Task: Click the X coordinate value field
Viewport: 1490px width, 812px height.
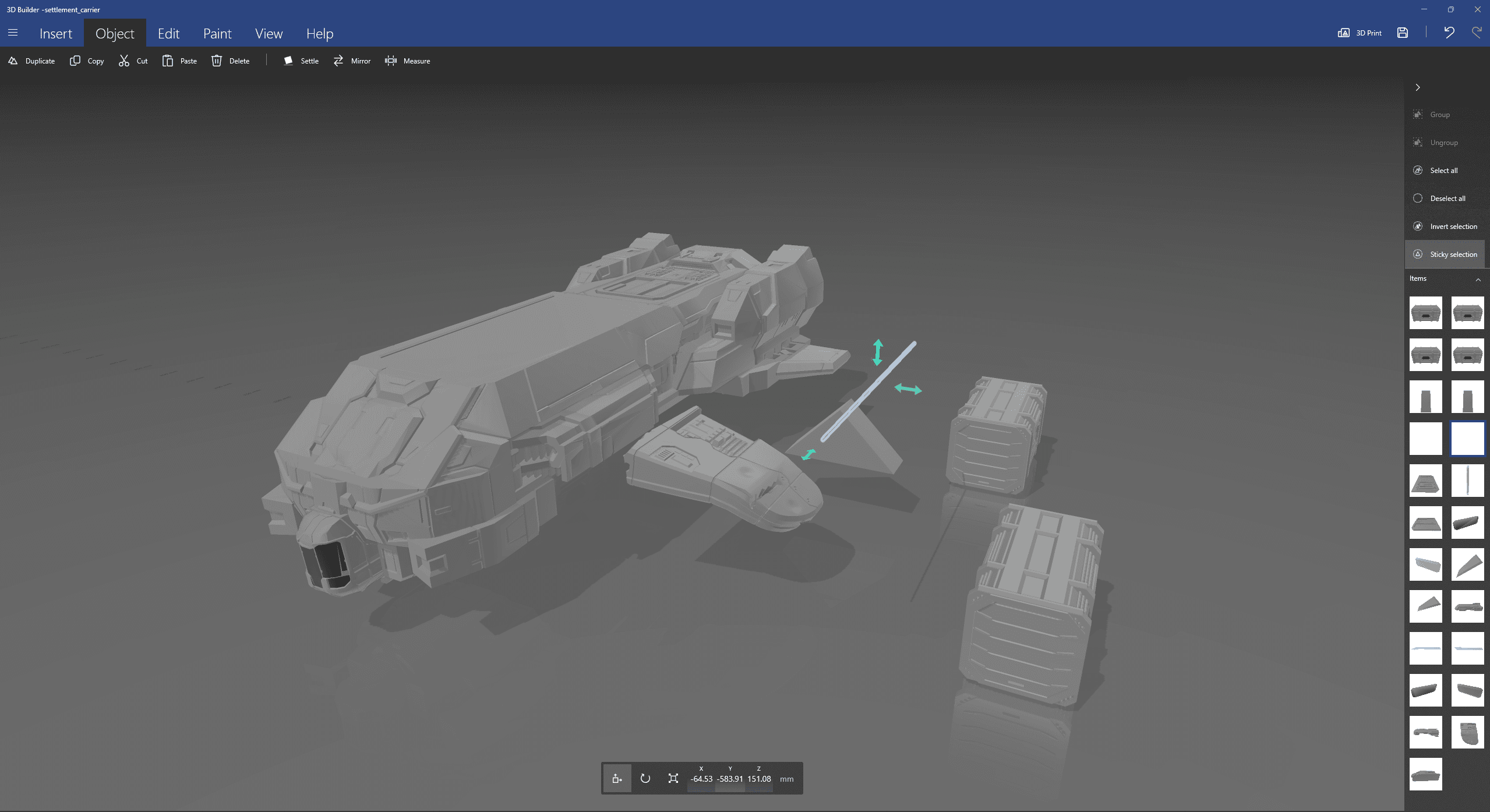Action: (x=701, y=779)
